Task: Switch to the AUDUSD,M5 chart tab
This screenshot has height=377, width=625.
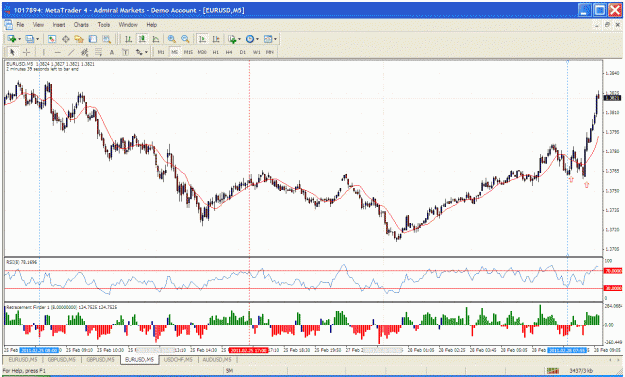Action: pos(216,360)
